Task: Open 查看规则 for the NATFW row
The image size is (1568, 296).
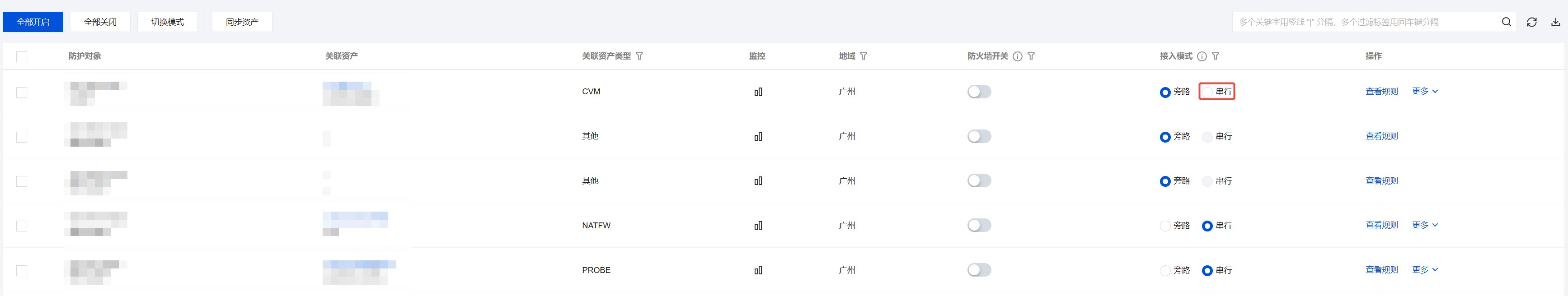Action: pos(1381,225)
